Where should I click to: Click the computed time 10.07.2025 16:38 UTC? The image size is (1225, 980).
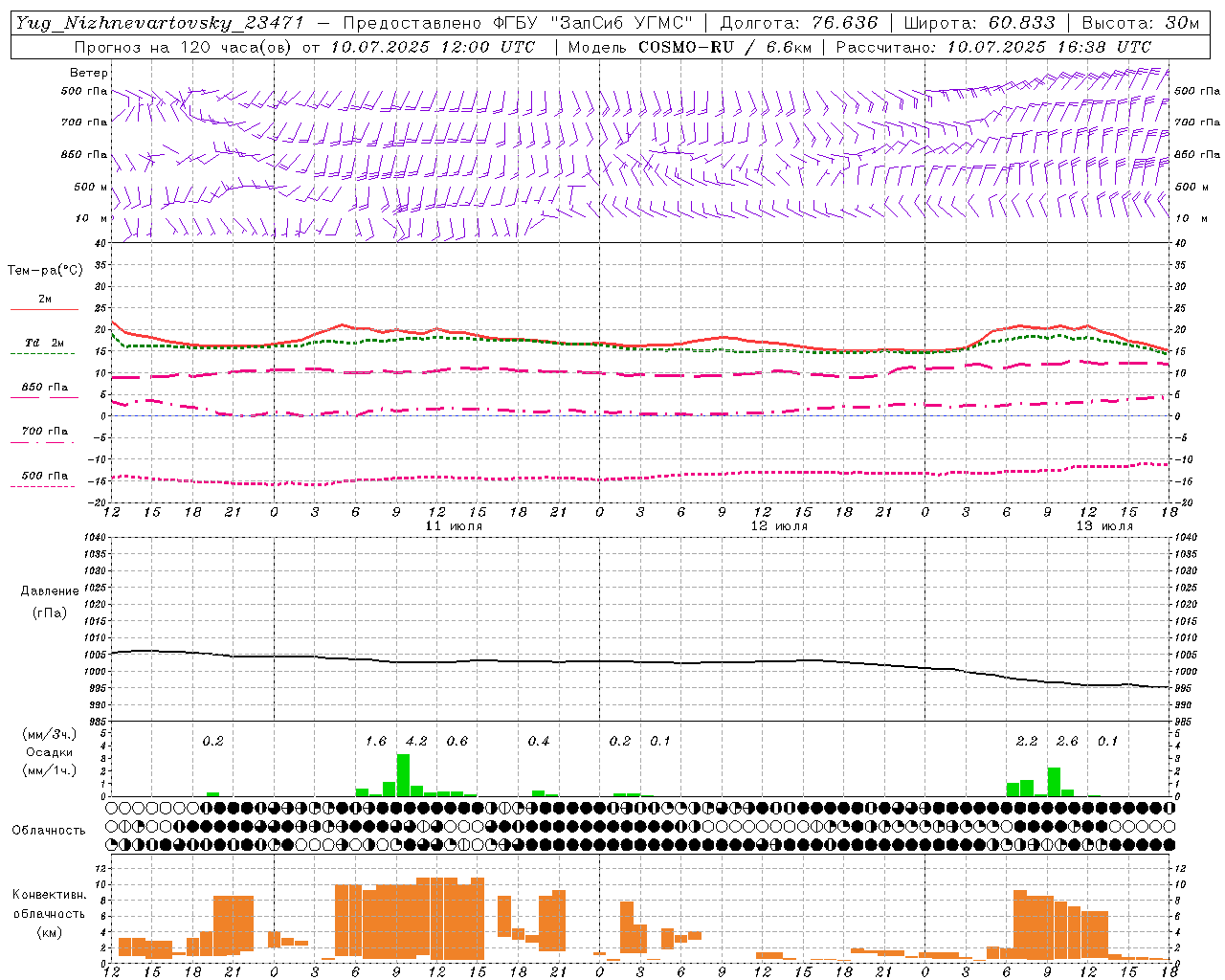1049,47
